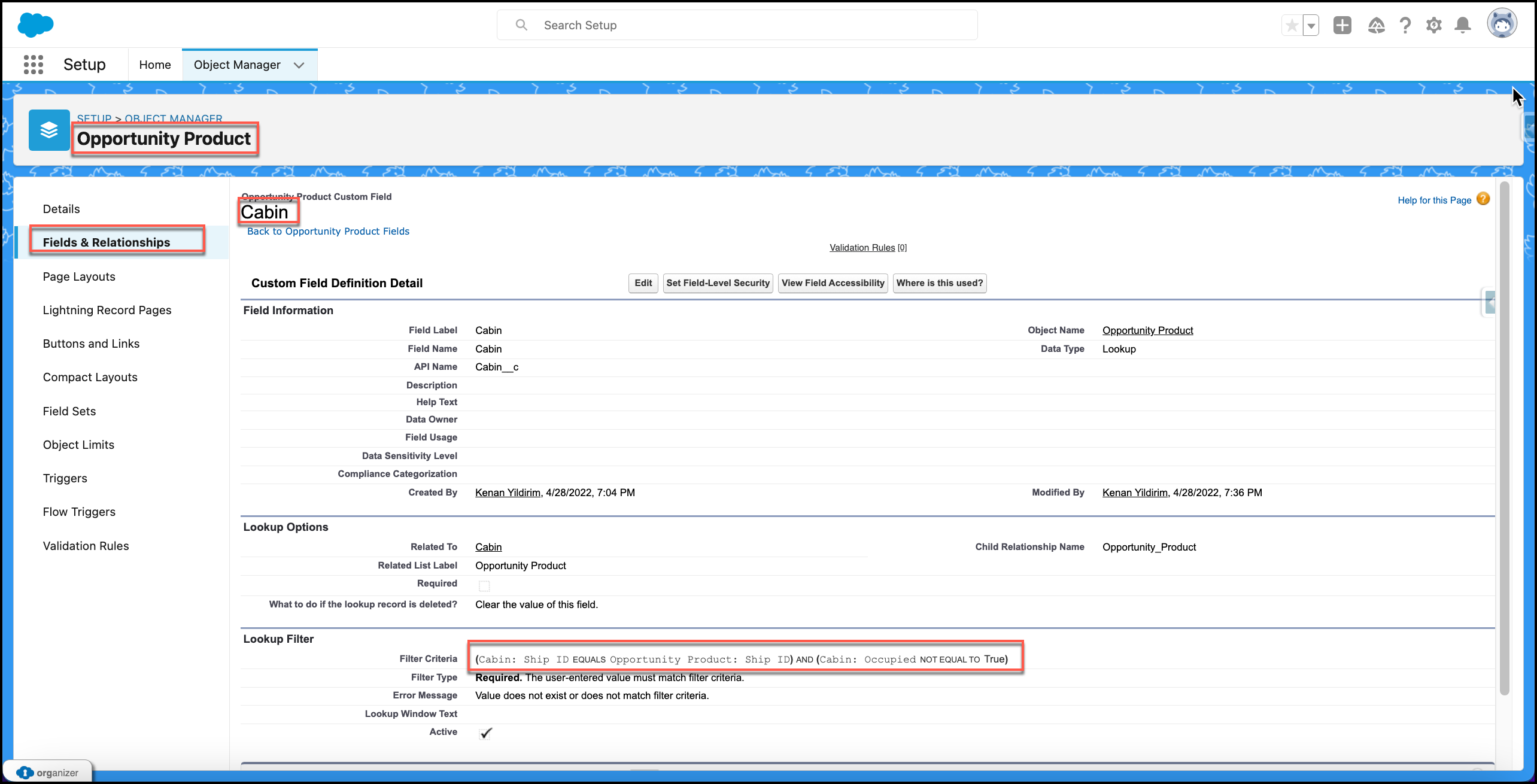Open the Details sidebar item

61,209
